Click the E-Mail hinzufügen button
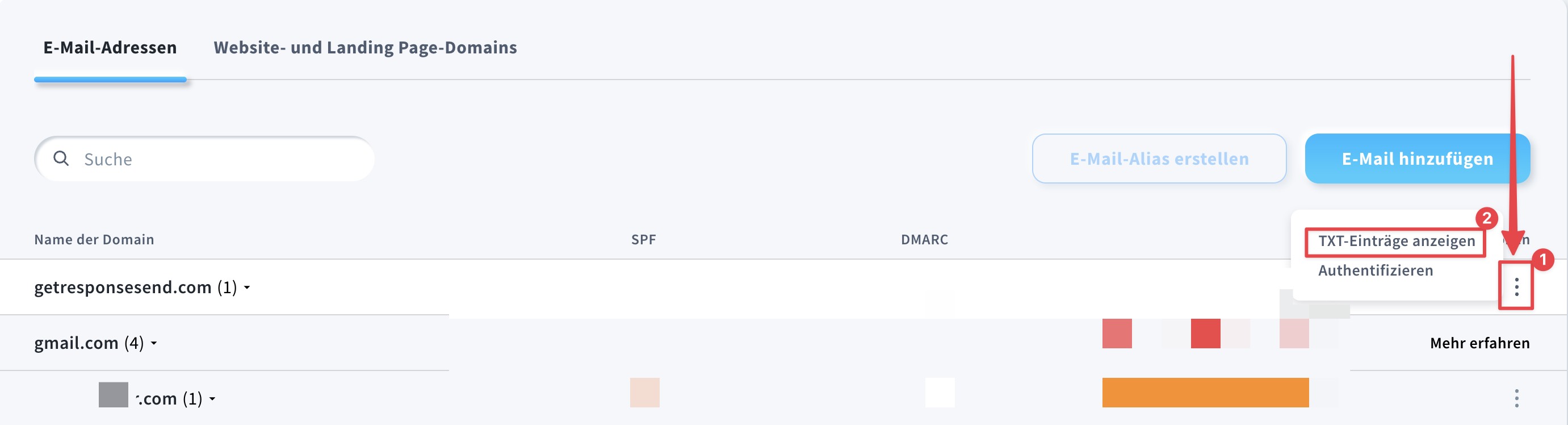The image size is (1568, 425). pyautogui.click(x=1416, y=159)
